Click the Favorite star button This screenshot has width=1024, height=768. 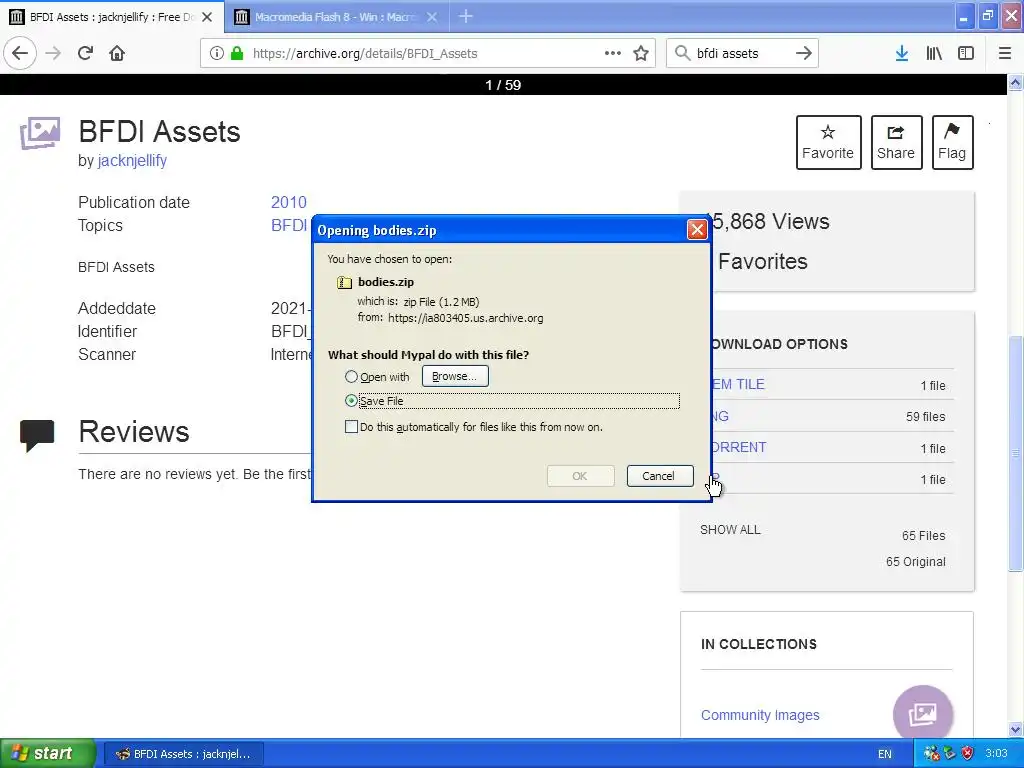(x=828, y=142)
